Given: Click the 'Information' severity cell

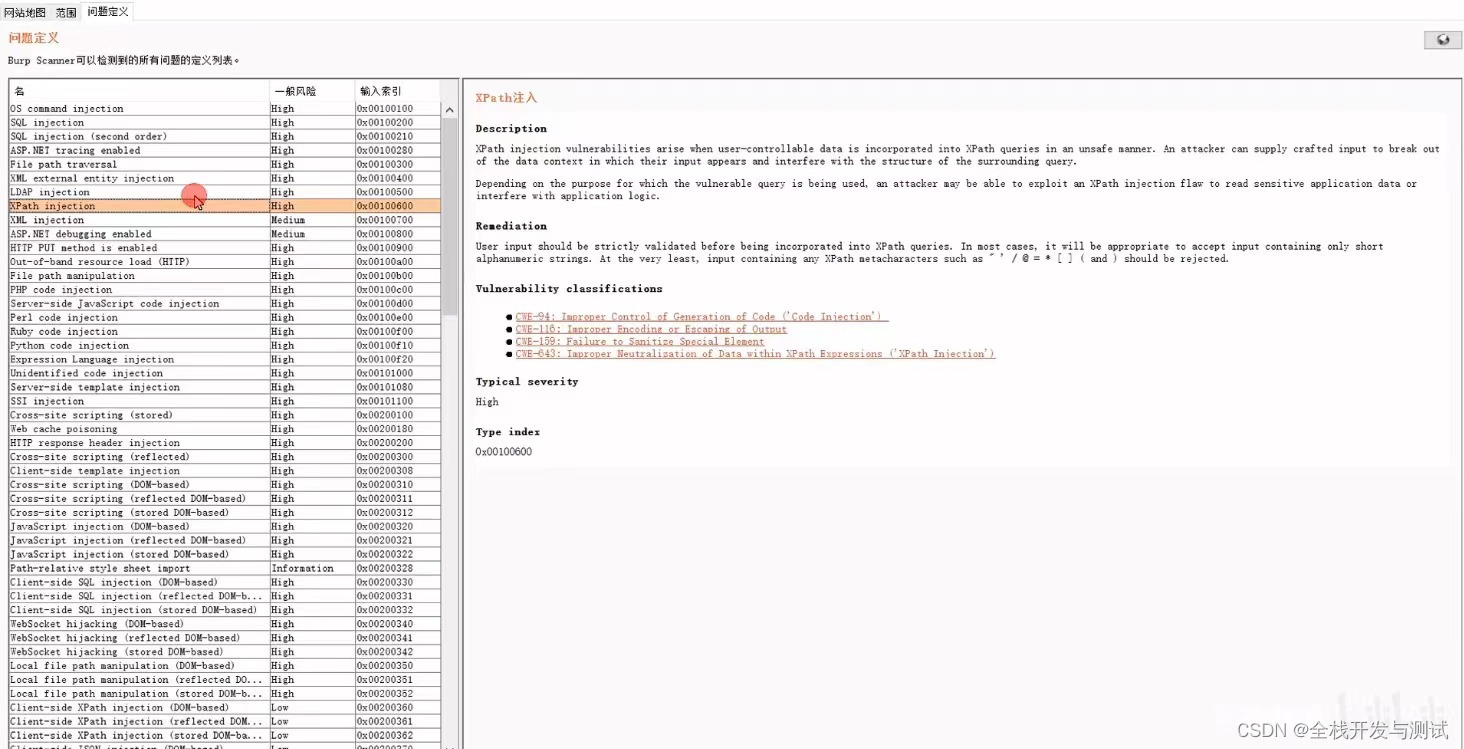Looking at the screenshot, I should [312, 569].
